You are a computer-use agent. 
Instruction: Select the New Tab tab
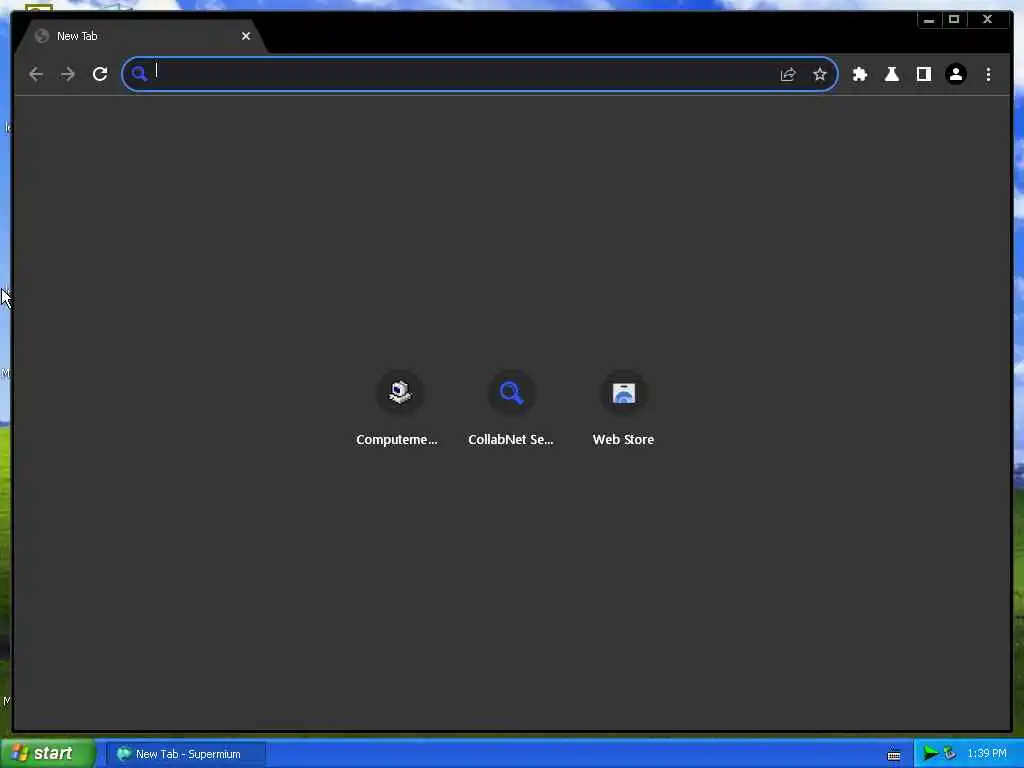(140, 37)
